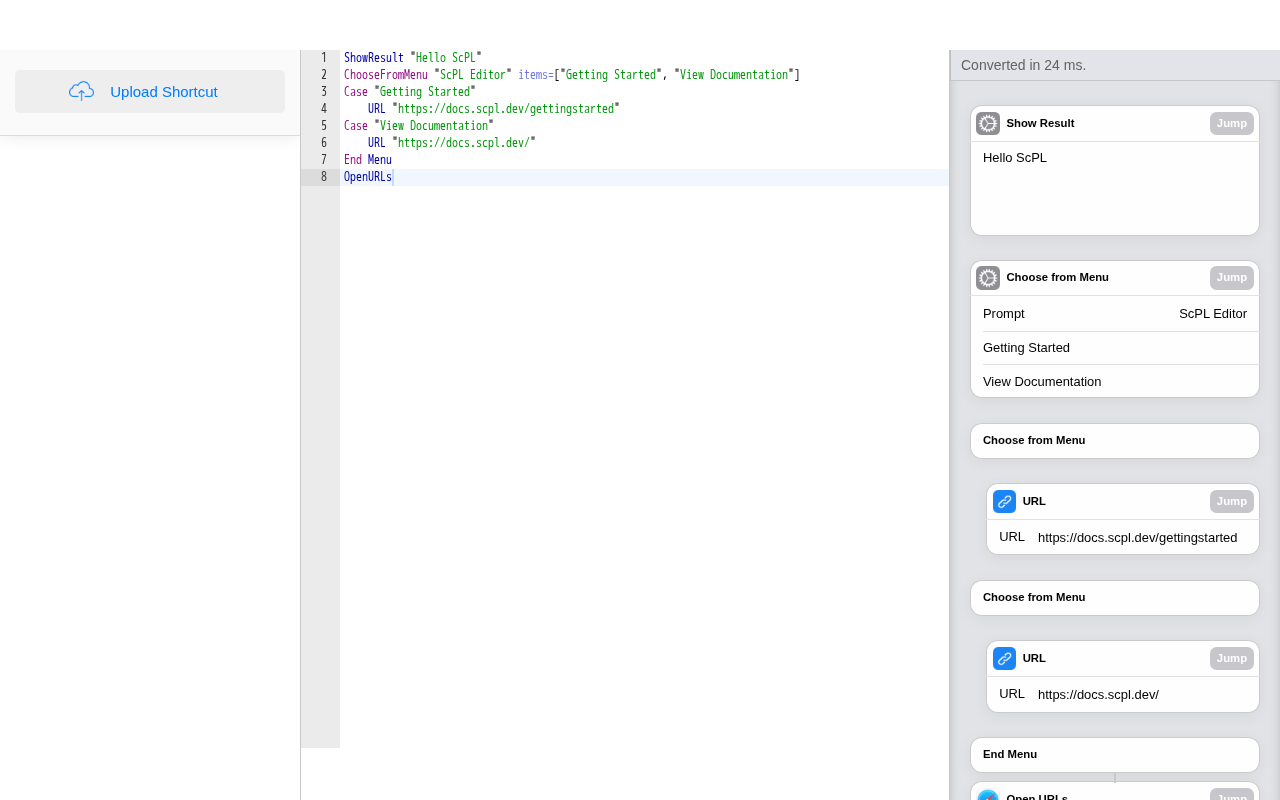The width and height of the screenshot is (1280, 800).
Task: Click the gettingstarted URL string in code
Action: point(506,109)
